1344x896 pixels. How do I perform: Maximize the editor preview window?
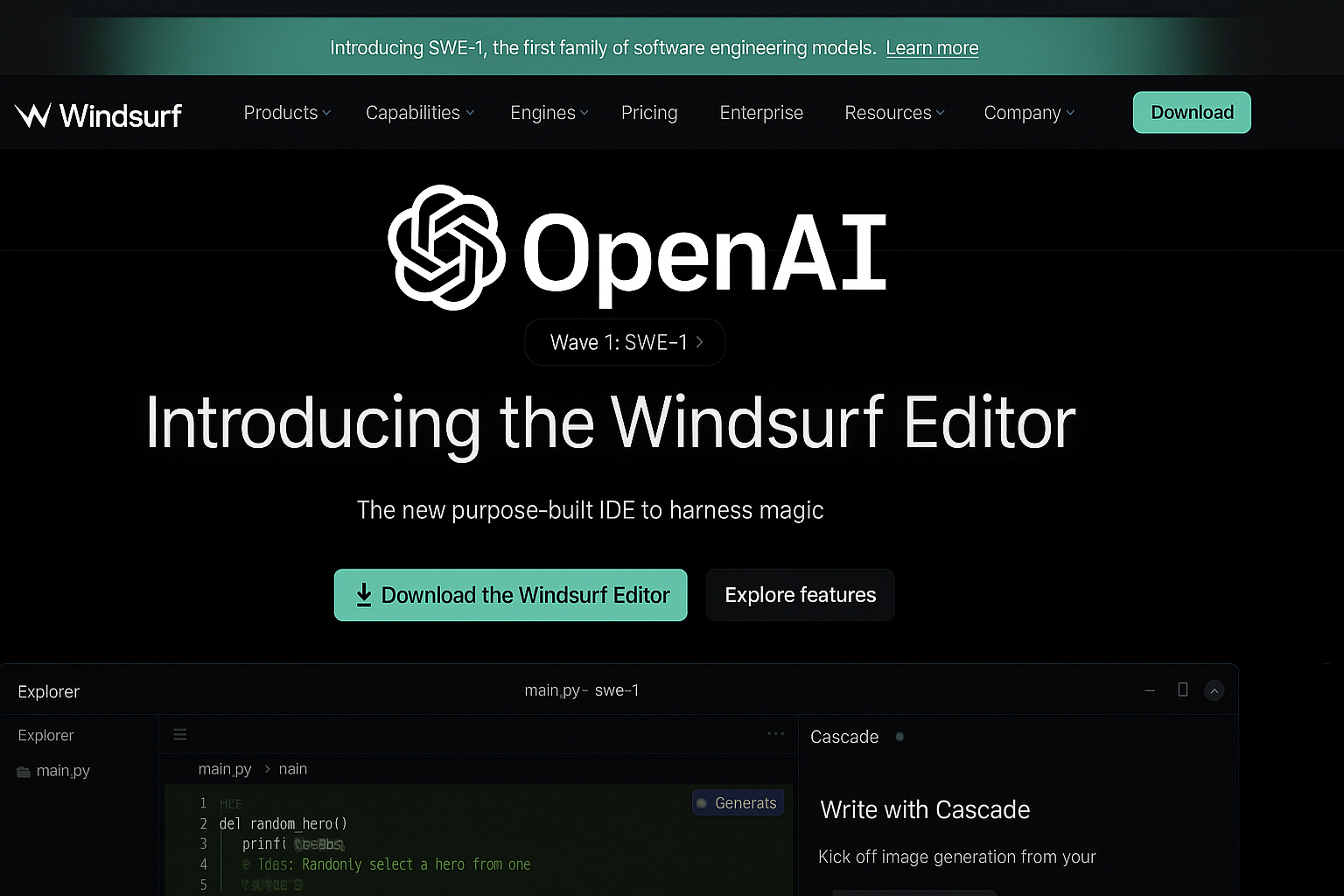1183,689
